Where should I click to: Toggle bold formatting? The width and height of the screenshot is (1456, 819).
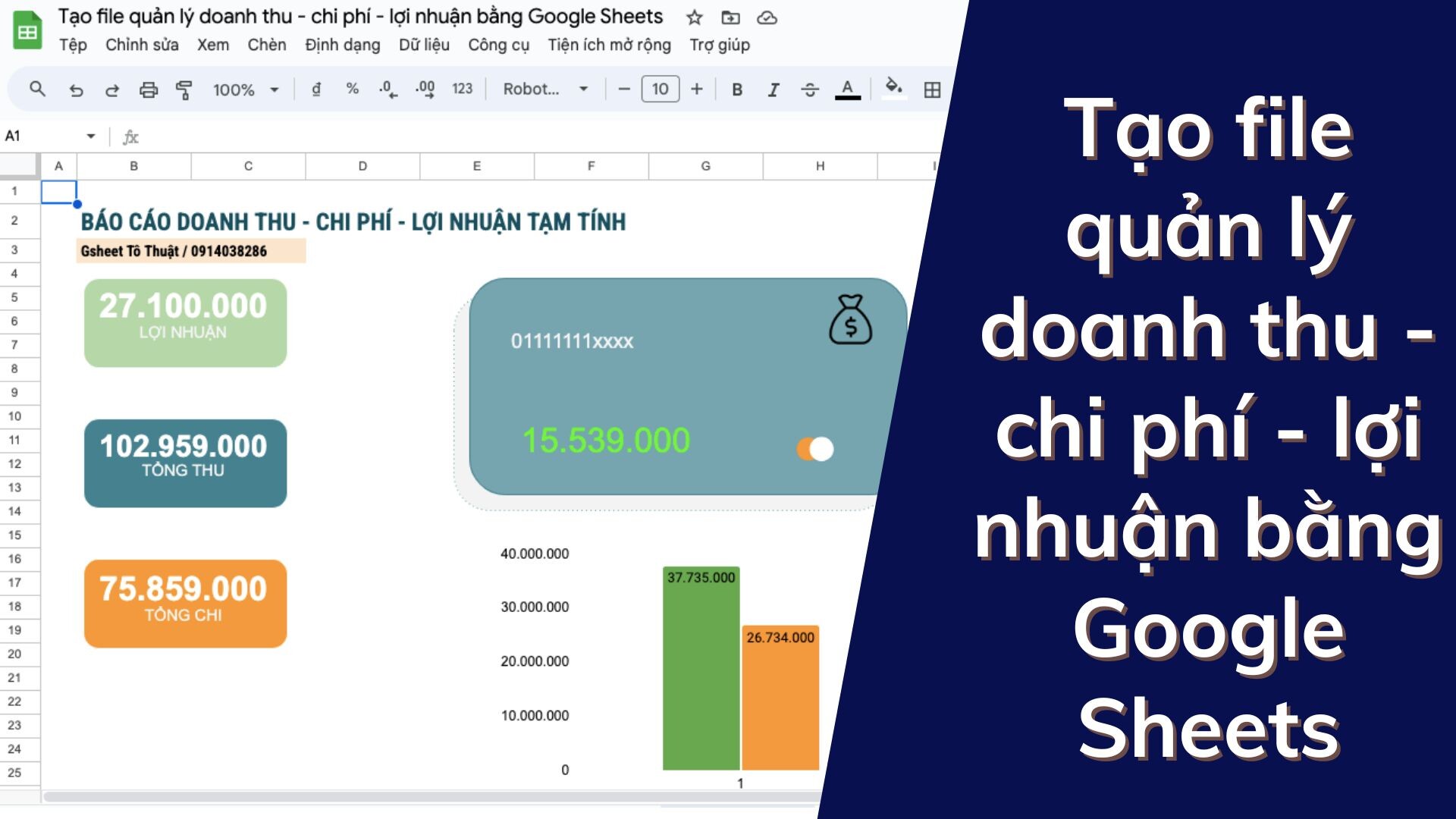736,89
